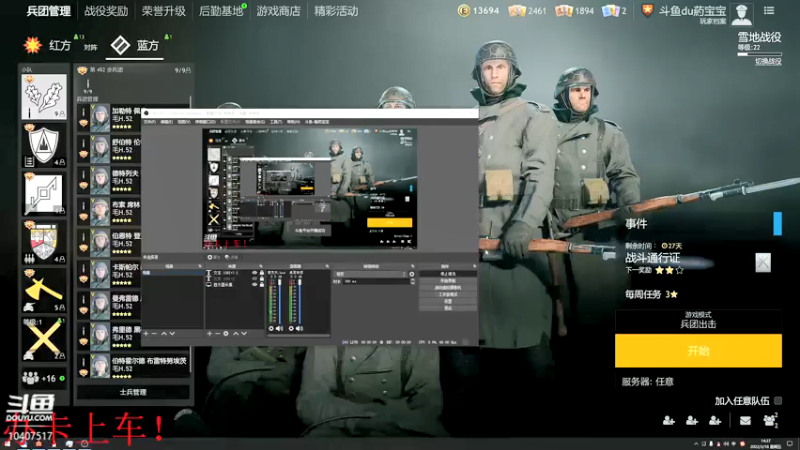Select the first oak-leaf squad icon
Image resolution: width=800 pixels, height=450 pixels.
(44, 96)
